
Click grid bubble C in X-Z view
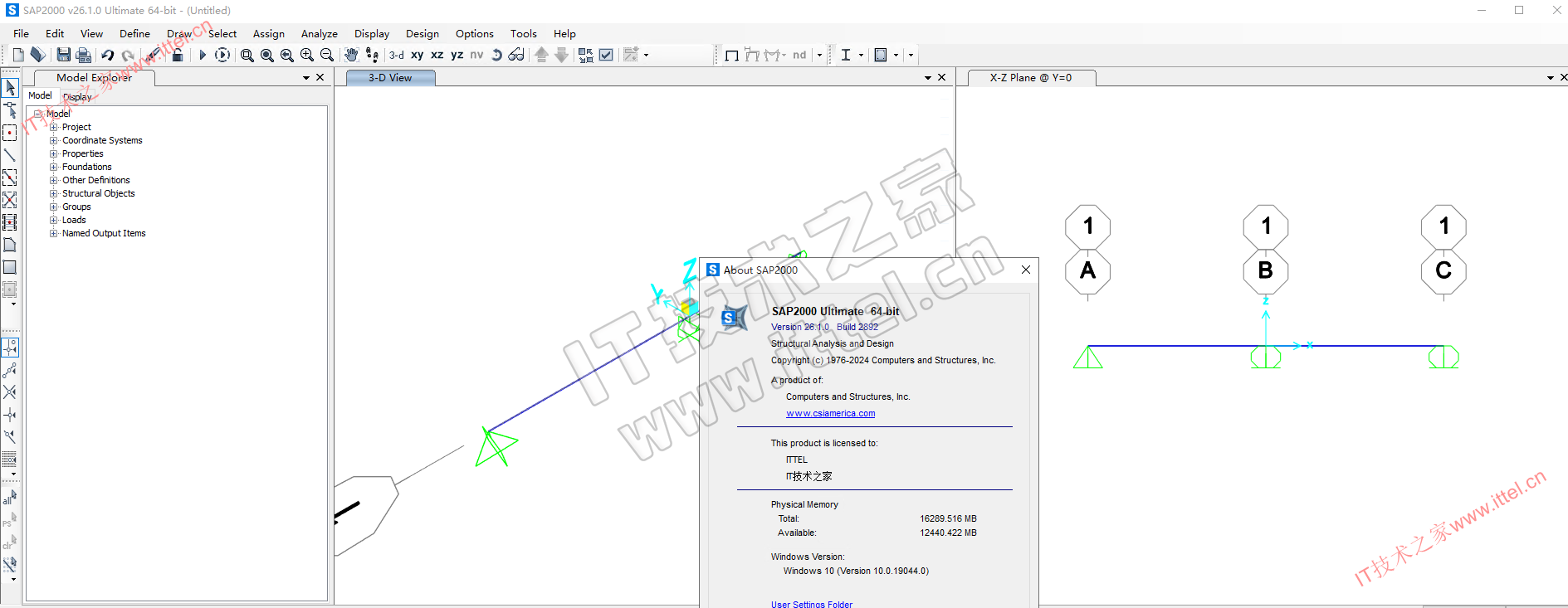click(1443, 270)
